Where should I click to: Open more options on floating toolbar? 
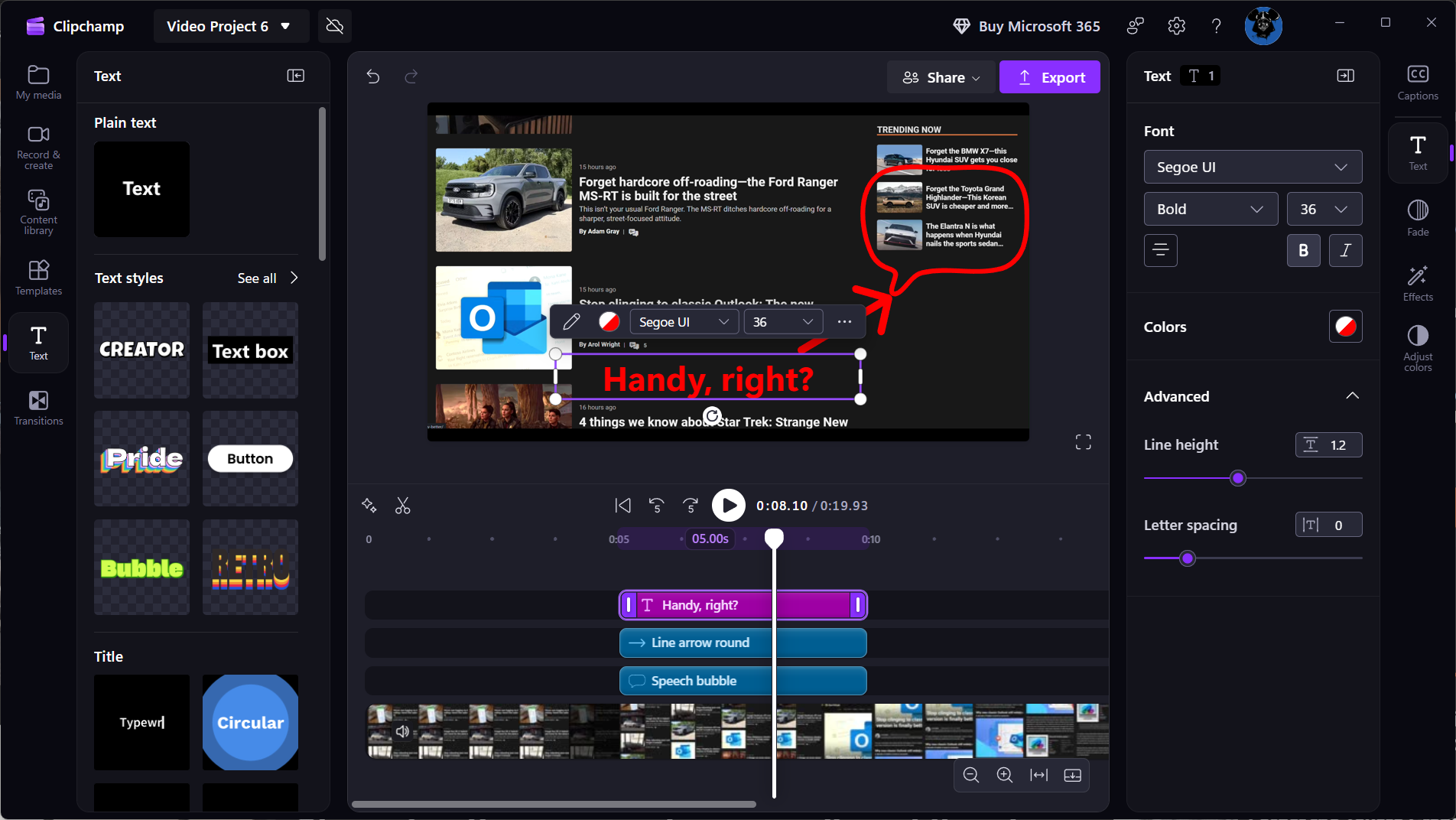844,322
